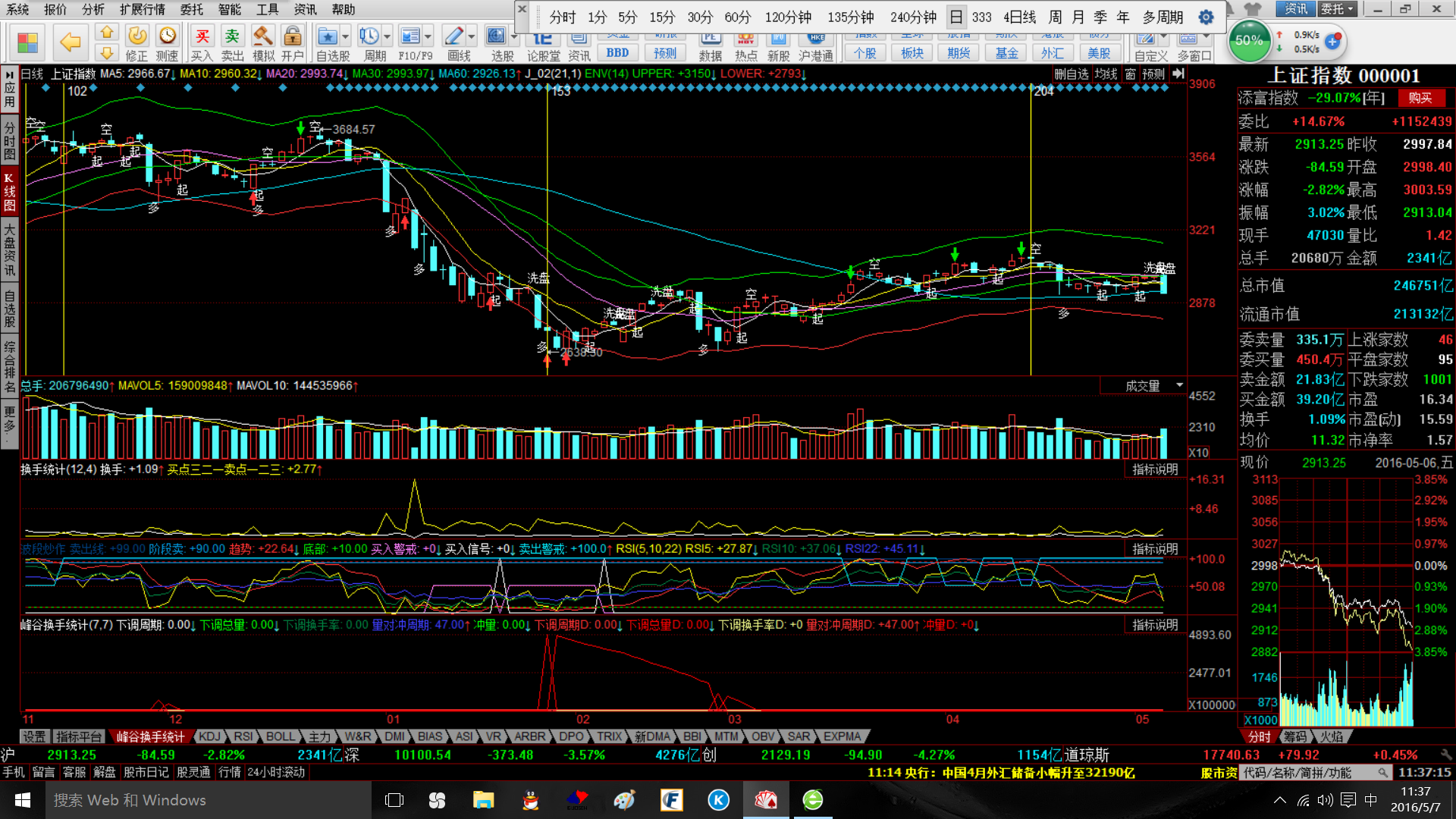Expand the 画线 dropdown arrow
Image resolution: width=1456 pixels, height=819 pixels.
(x=471, y=36)
